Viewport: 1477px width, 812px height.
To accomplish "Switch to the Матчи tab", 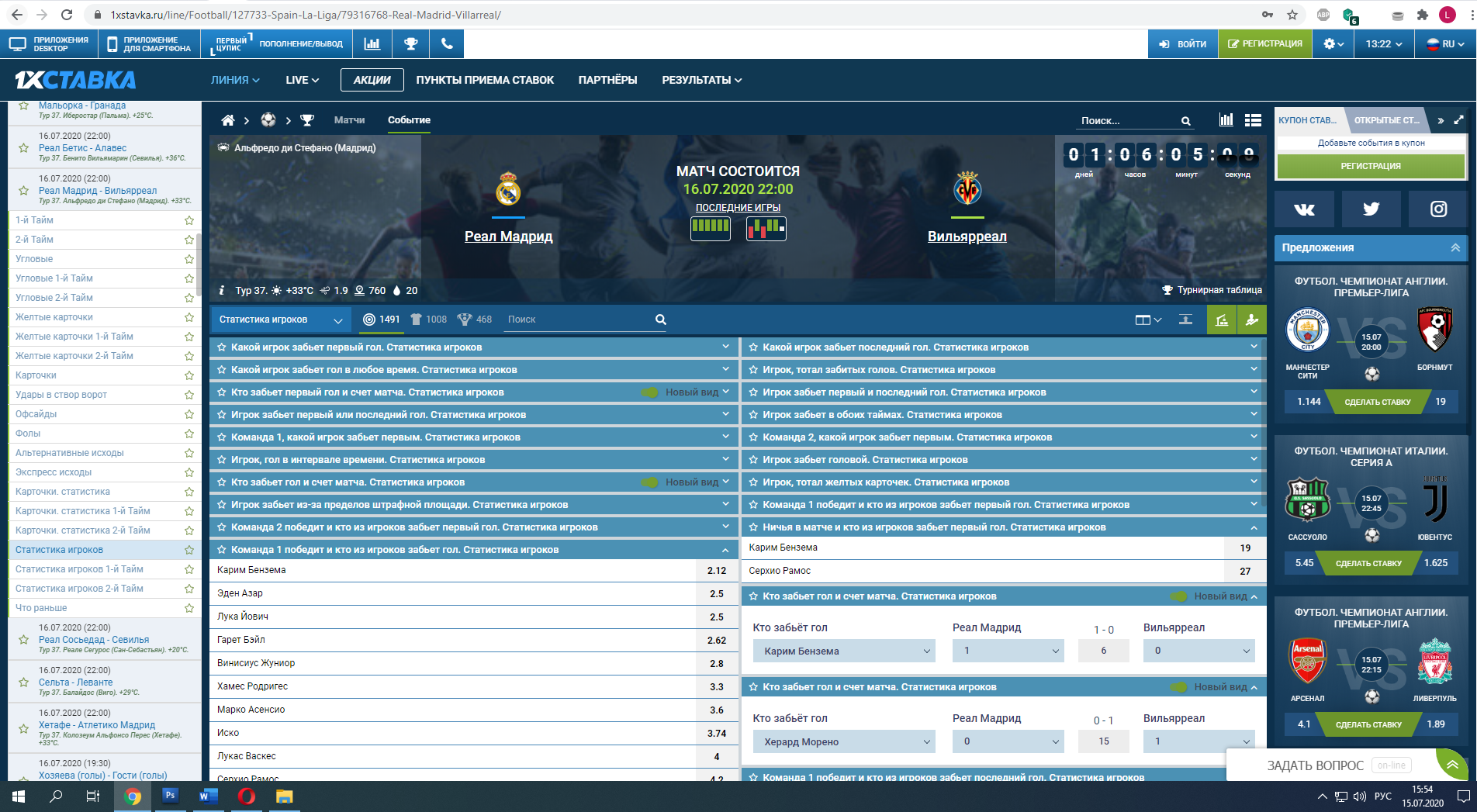I will click(349, 120).
